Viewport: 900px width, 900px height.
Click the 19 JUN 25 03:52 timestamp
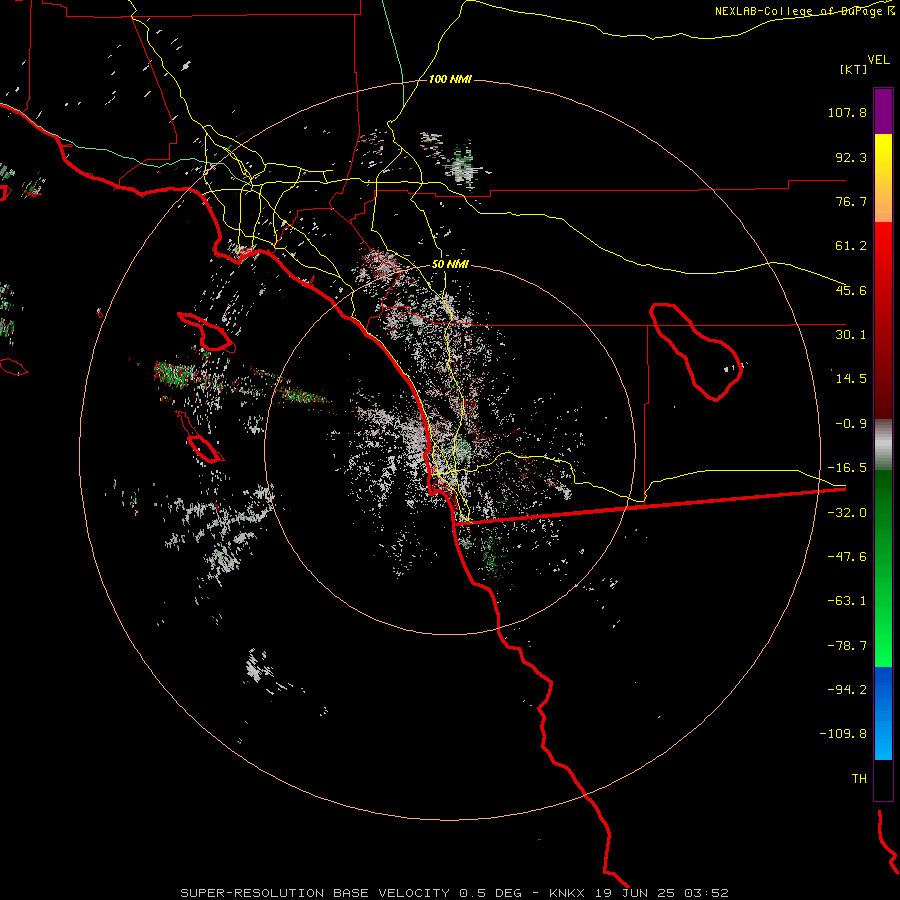pos(662,893)
